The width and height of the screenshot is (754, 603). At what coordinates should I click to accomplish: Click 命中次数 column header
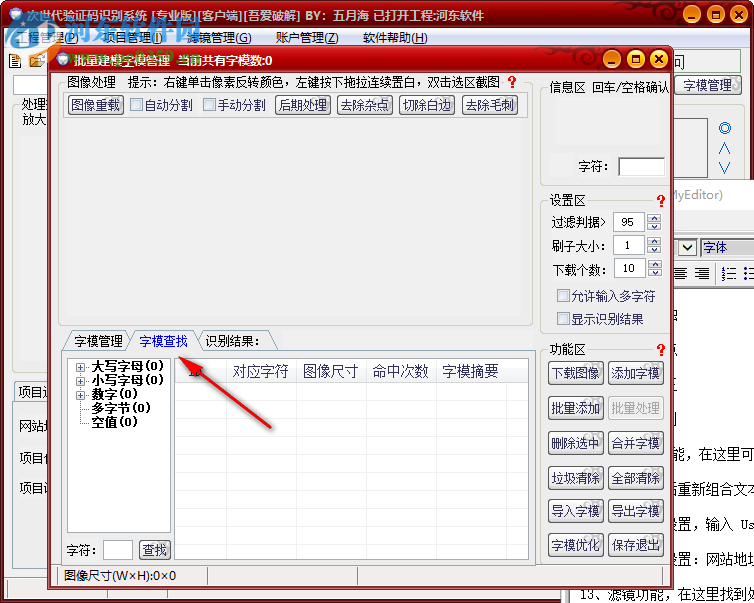coord(401,371)
